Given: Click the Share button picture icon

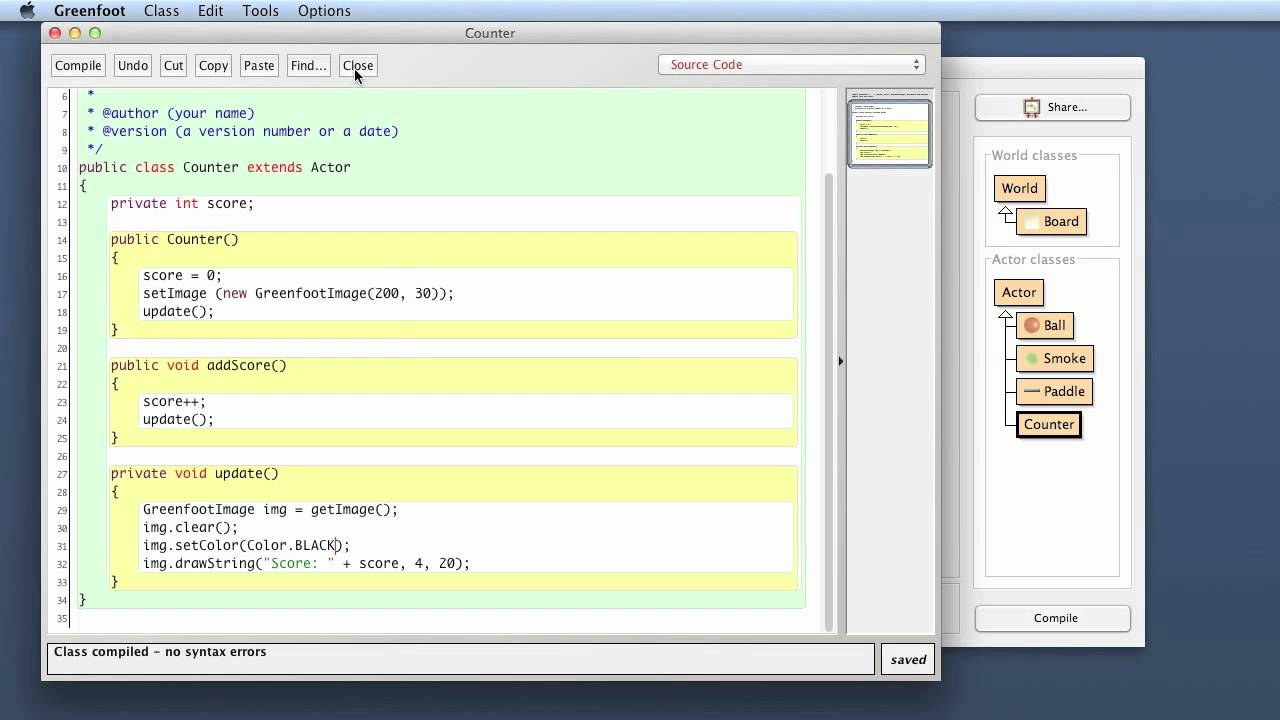Looking at the screenshot, I should [1032, 107].
